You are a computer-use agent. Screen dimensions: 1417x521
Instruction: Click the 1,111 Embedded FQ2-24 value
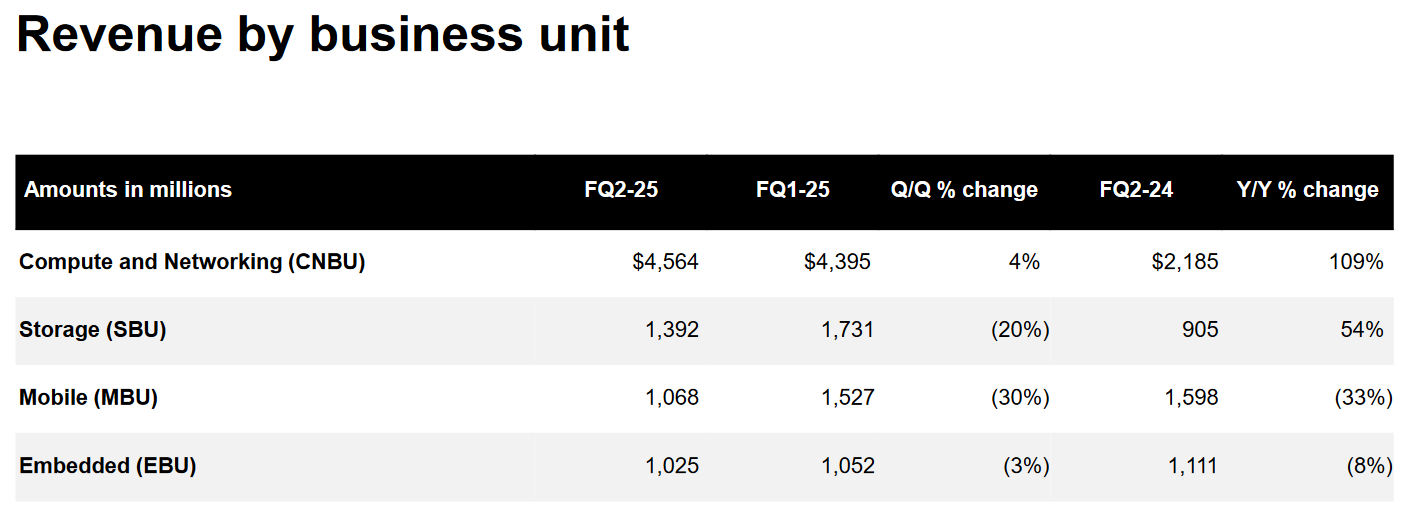pos(1192,466)
